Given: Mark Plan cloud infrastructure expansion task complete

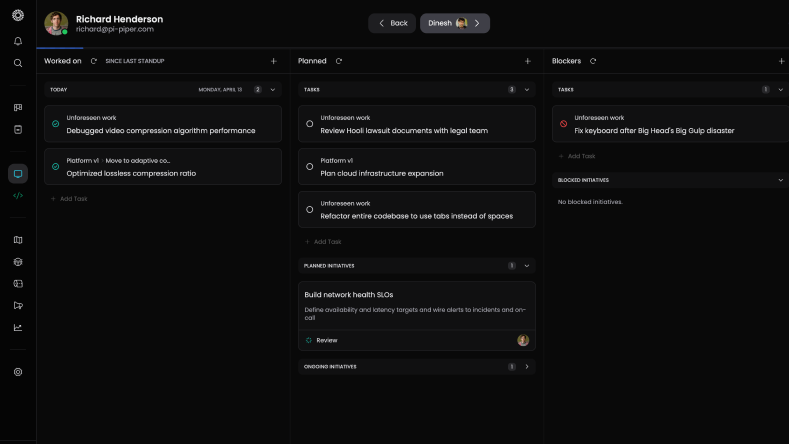Looking at the screenshot, I should 310,167.
